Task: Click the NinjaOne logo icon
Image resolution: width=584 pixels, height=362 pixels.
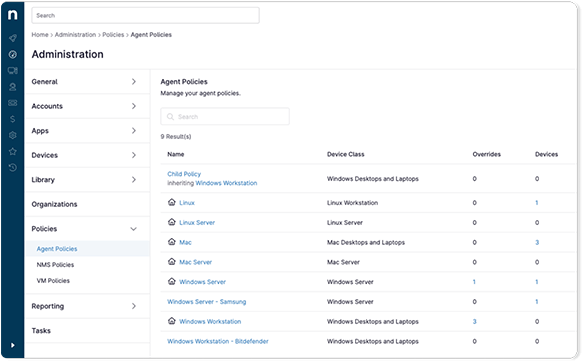Action: coord(12,15)
